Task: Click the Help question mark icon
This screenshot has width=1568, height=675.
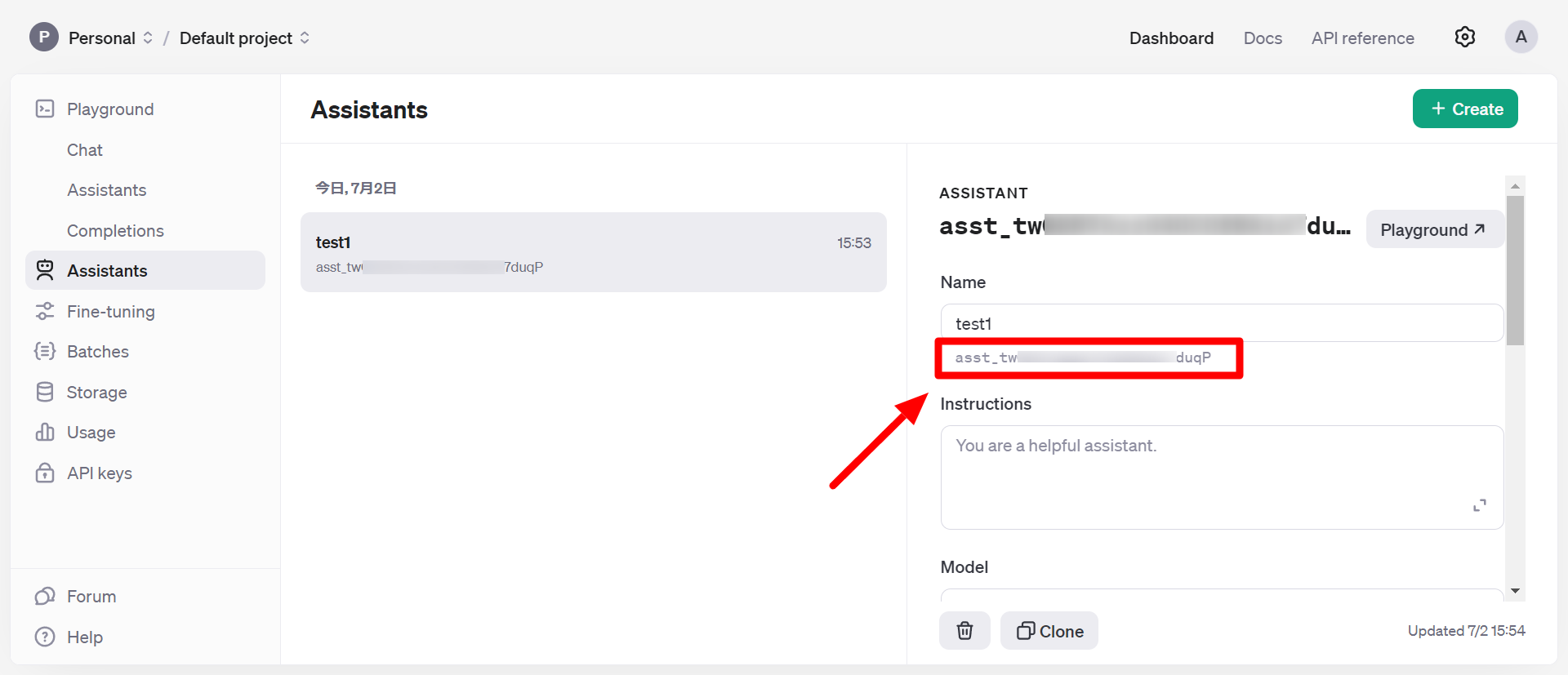Action: pos(45,637)
